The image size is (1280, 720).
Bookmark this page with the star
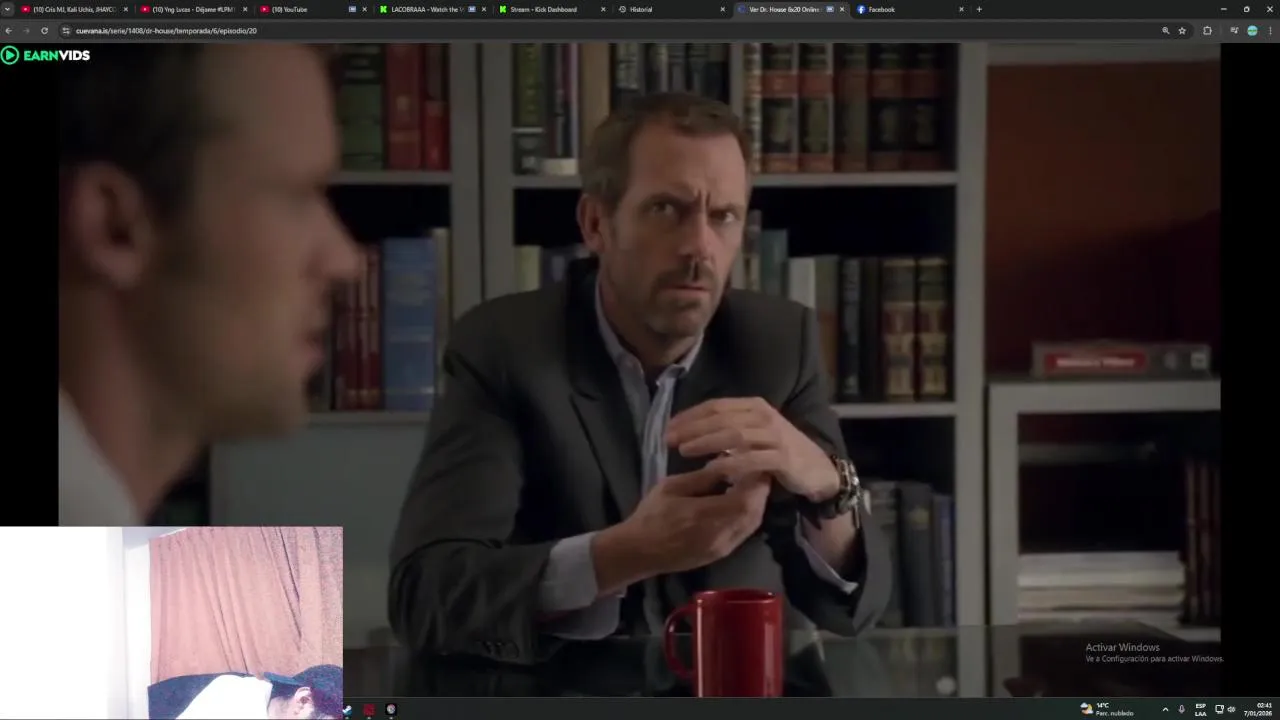pos(1182,31)
